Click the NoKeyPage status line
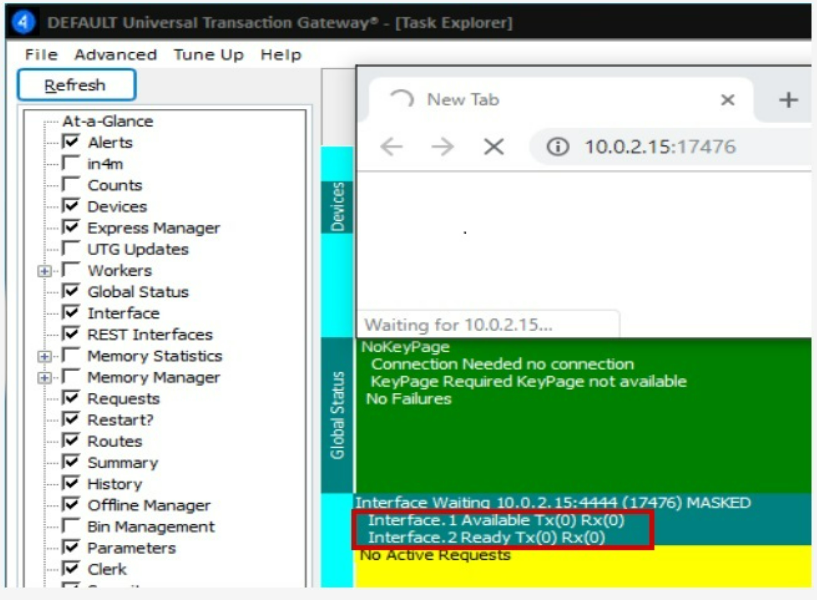Screen dimensions: 817x600 pyautogui.click(x=405, y=347)
